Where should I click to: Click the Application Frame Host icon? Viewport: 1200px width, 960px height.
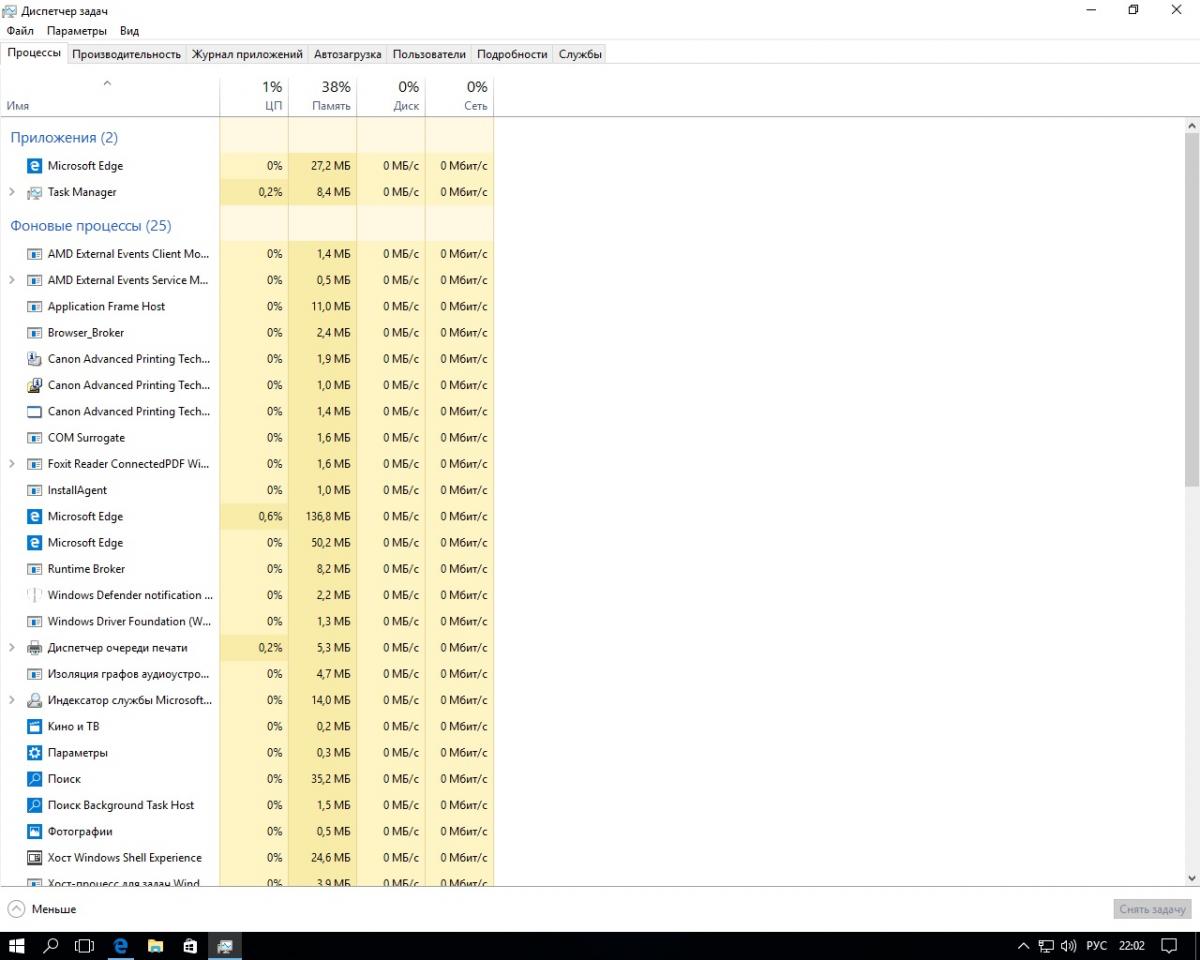[x=34, y=306]
